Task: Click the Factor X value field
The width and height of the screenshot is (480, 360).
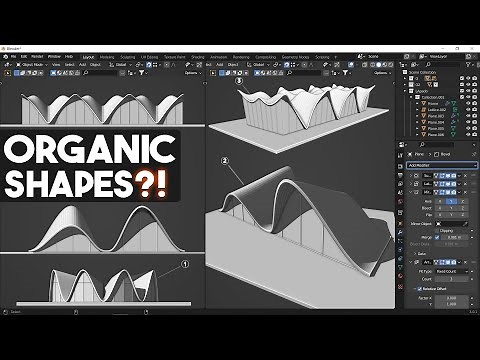Action: pyautogui.click(x=452, y=298)
